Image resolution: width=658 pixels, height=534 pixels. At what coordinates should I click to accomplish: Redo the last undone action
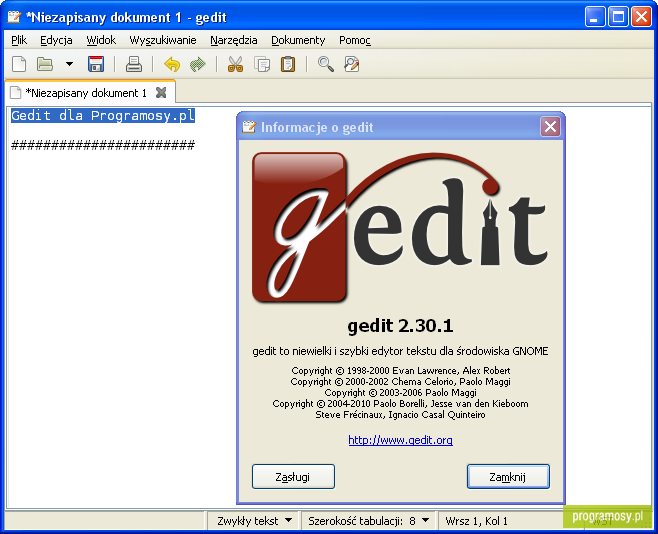click(198, 64)
